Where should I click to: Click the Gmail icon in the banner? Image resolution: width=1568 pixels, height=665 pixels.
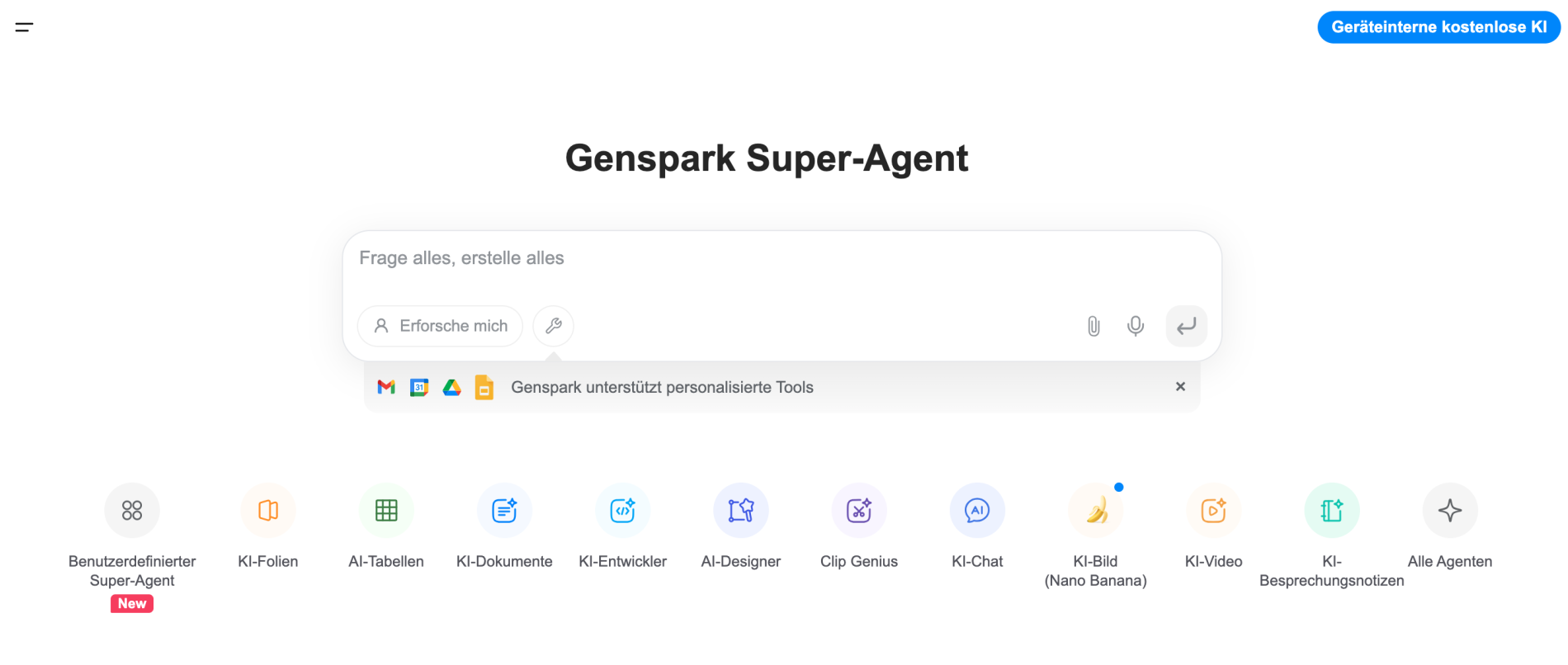tap(386, 387)
